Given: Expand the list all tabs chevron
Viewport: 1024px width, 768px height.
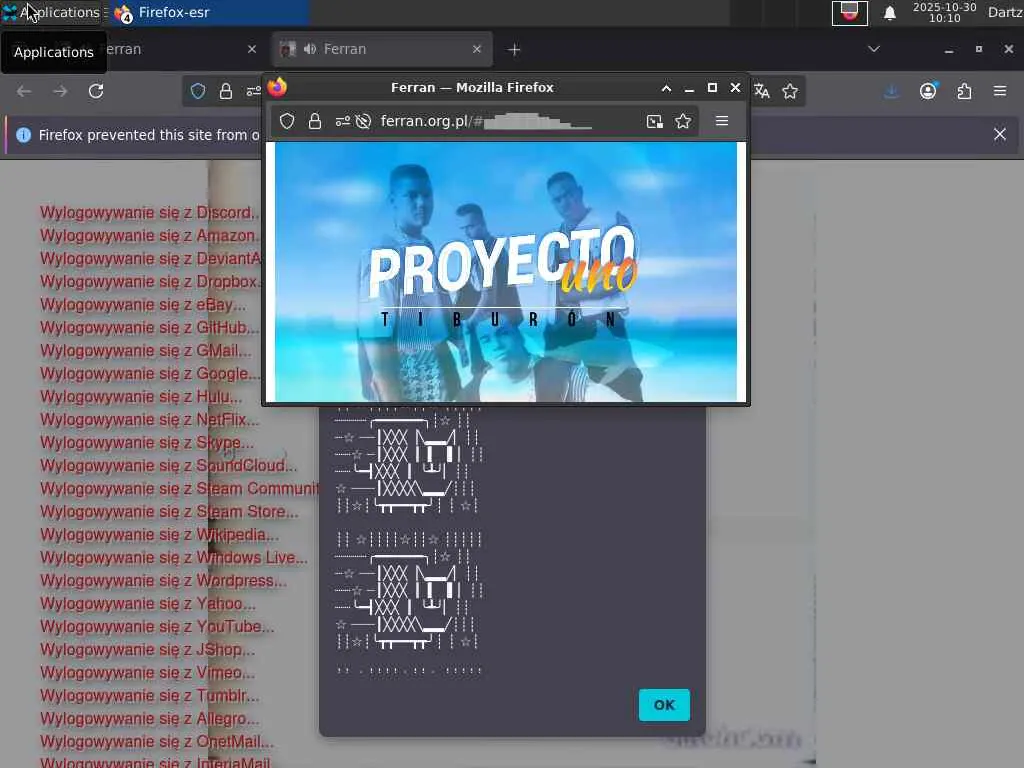Looking at the screenshot, I should pos(874,49).
